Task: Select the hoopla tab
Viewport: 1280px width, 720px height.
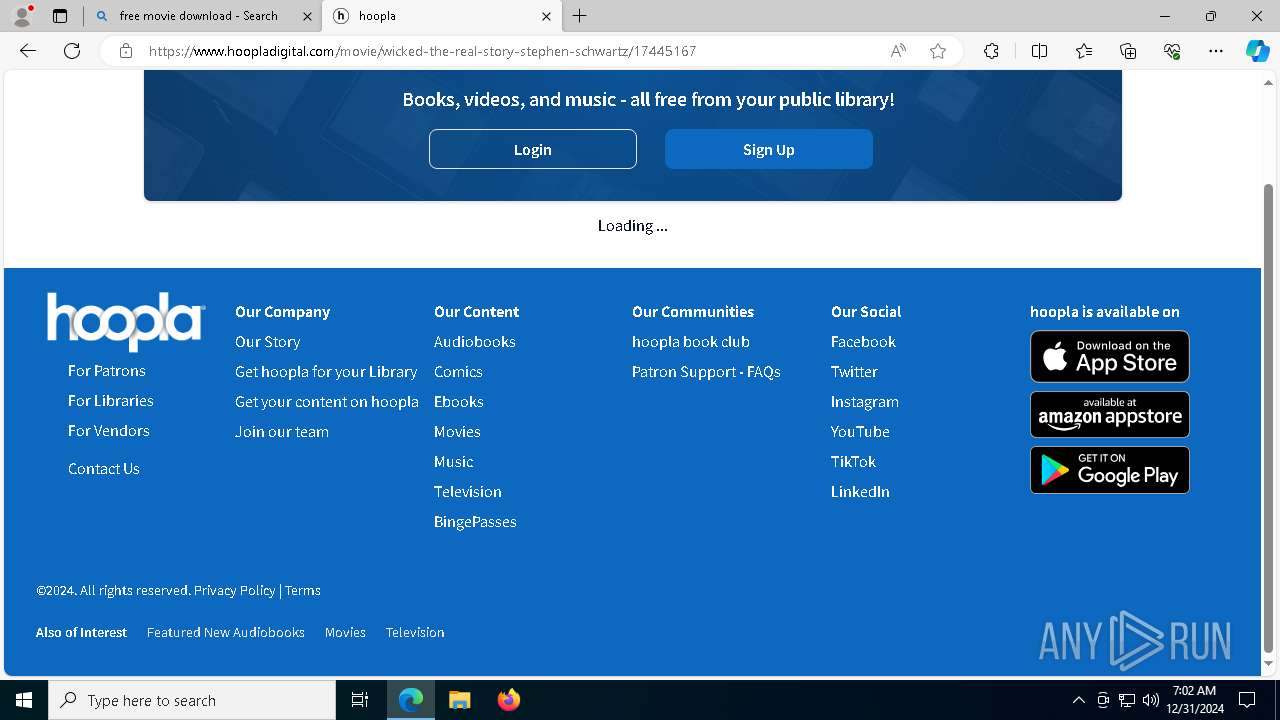Action: pyautogui.click(x=442, y=16)
